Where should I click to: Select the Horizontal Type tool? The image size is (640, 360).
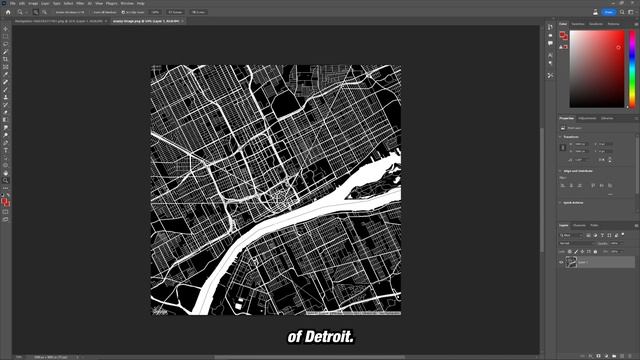coord(5,150)
